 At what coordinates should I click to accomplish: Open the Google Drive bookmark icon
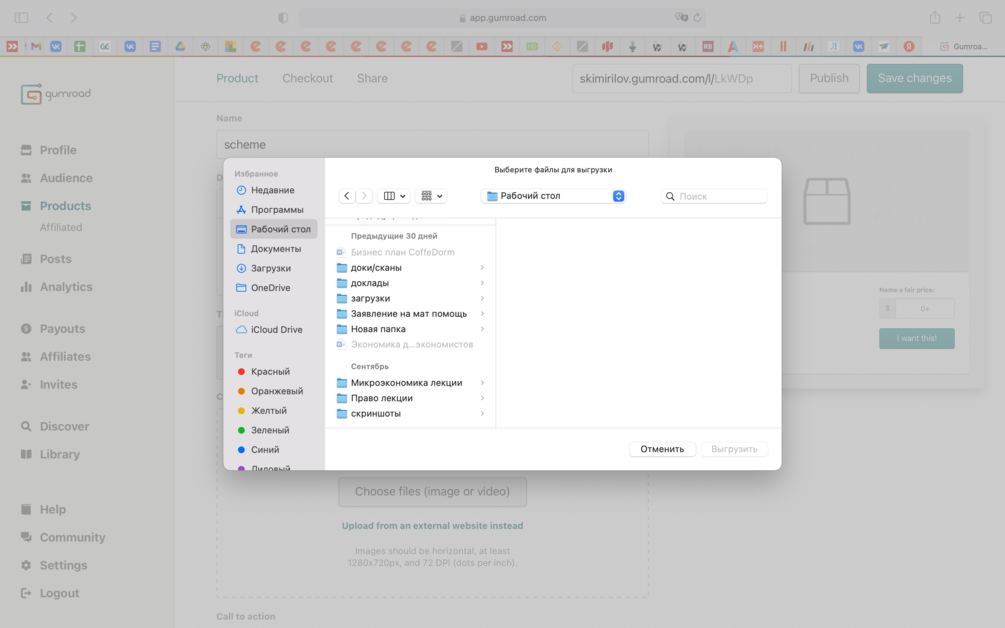180,46
